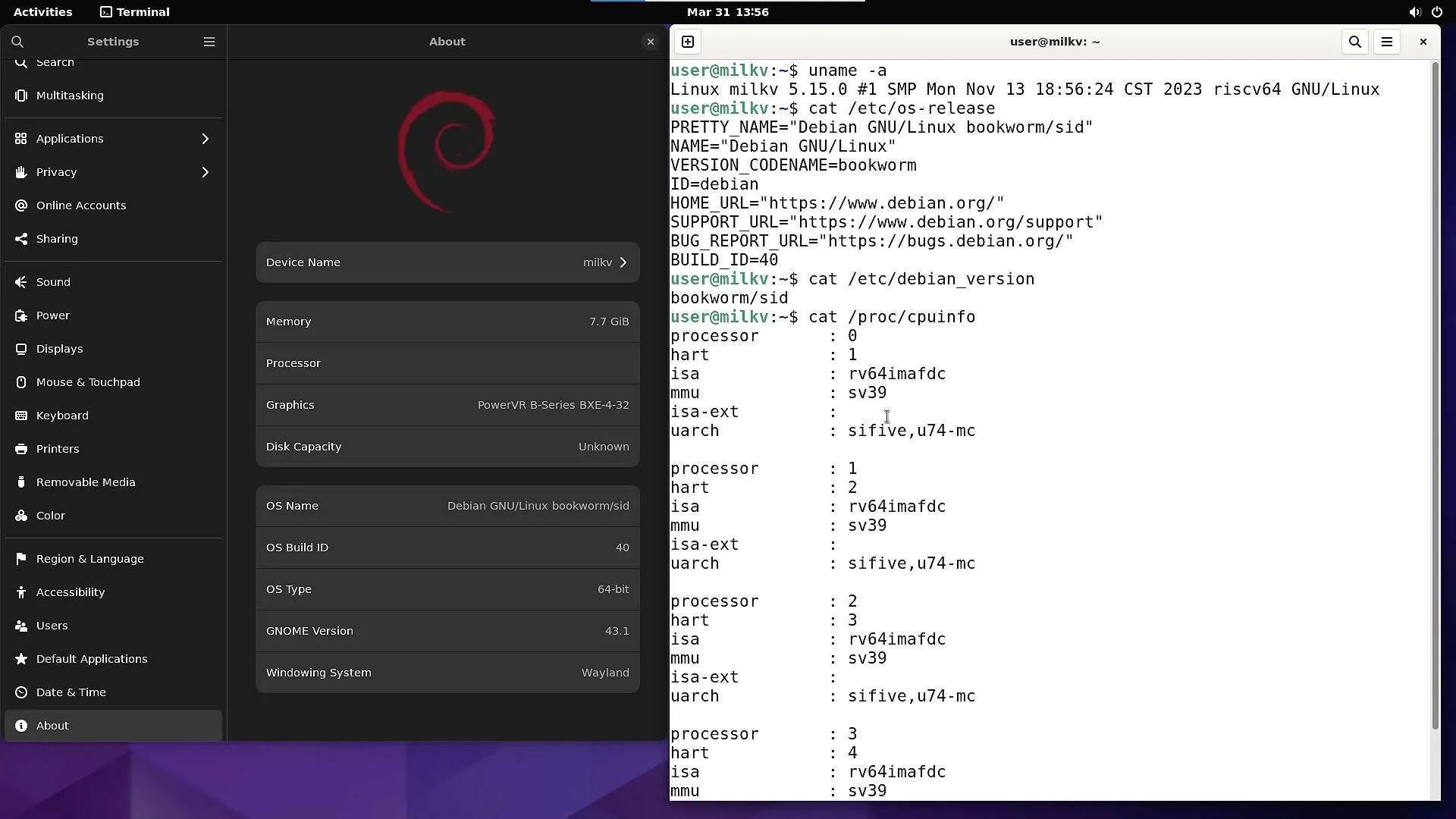Open the terminal hamburger menu
The image size is (1456, 819).
coord(1386,42)
